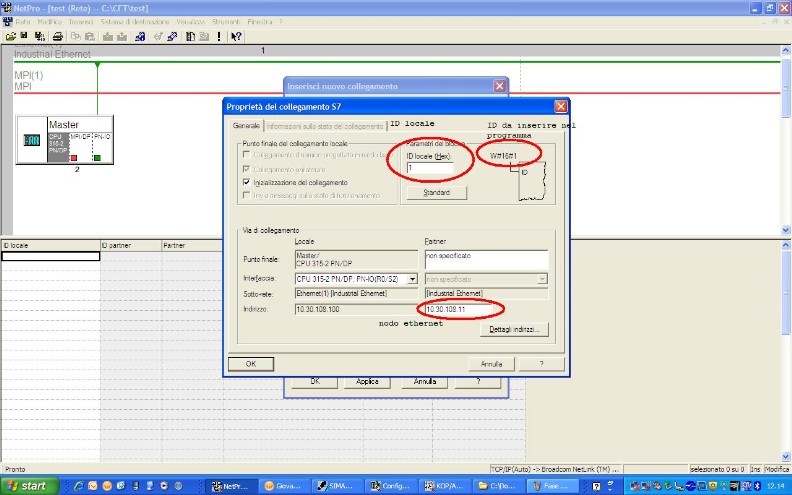The width and height of the screenshot is (792, 495).
Task: Switch to the KOP/AWL taskbar button
Action: point(445,486)
